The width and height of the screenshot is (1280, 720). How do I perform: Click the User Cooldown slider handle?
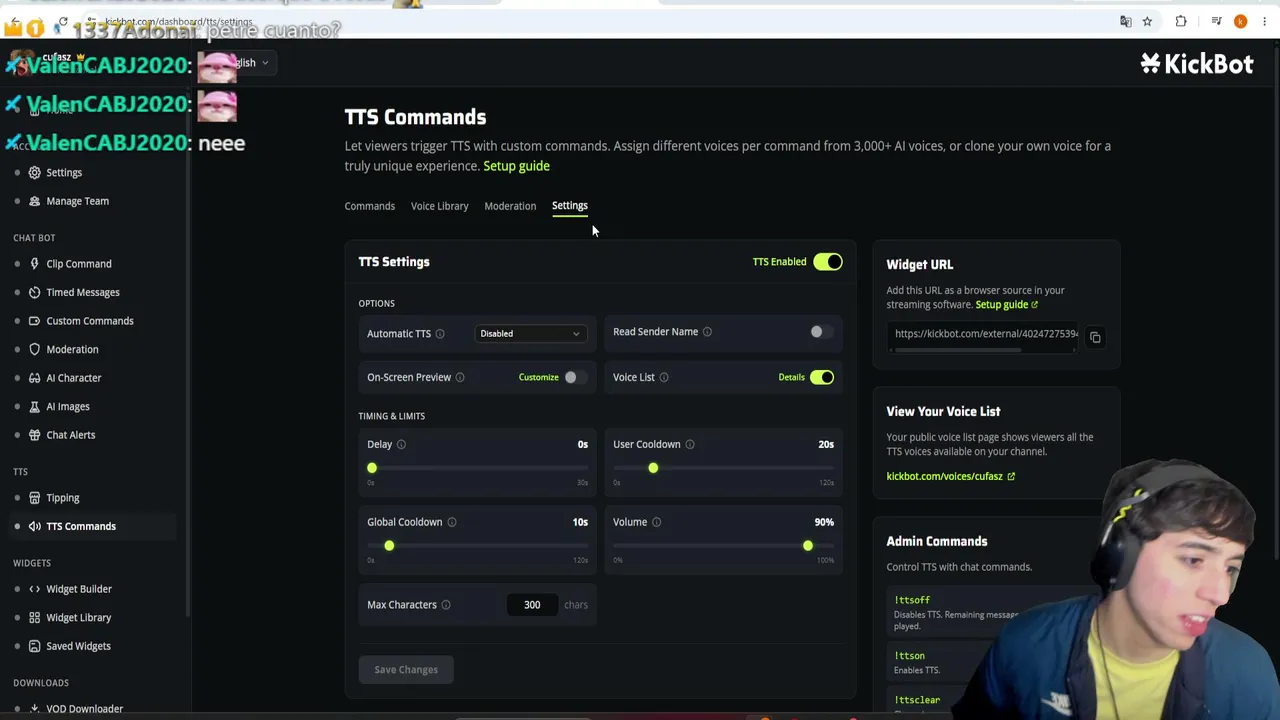[x=653, y=468]
